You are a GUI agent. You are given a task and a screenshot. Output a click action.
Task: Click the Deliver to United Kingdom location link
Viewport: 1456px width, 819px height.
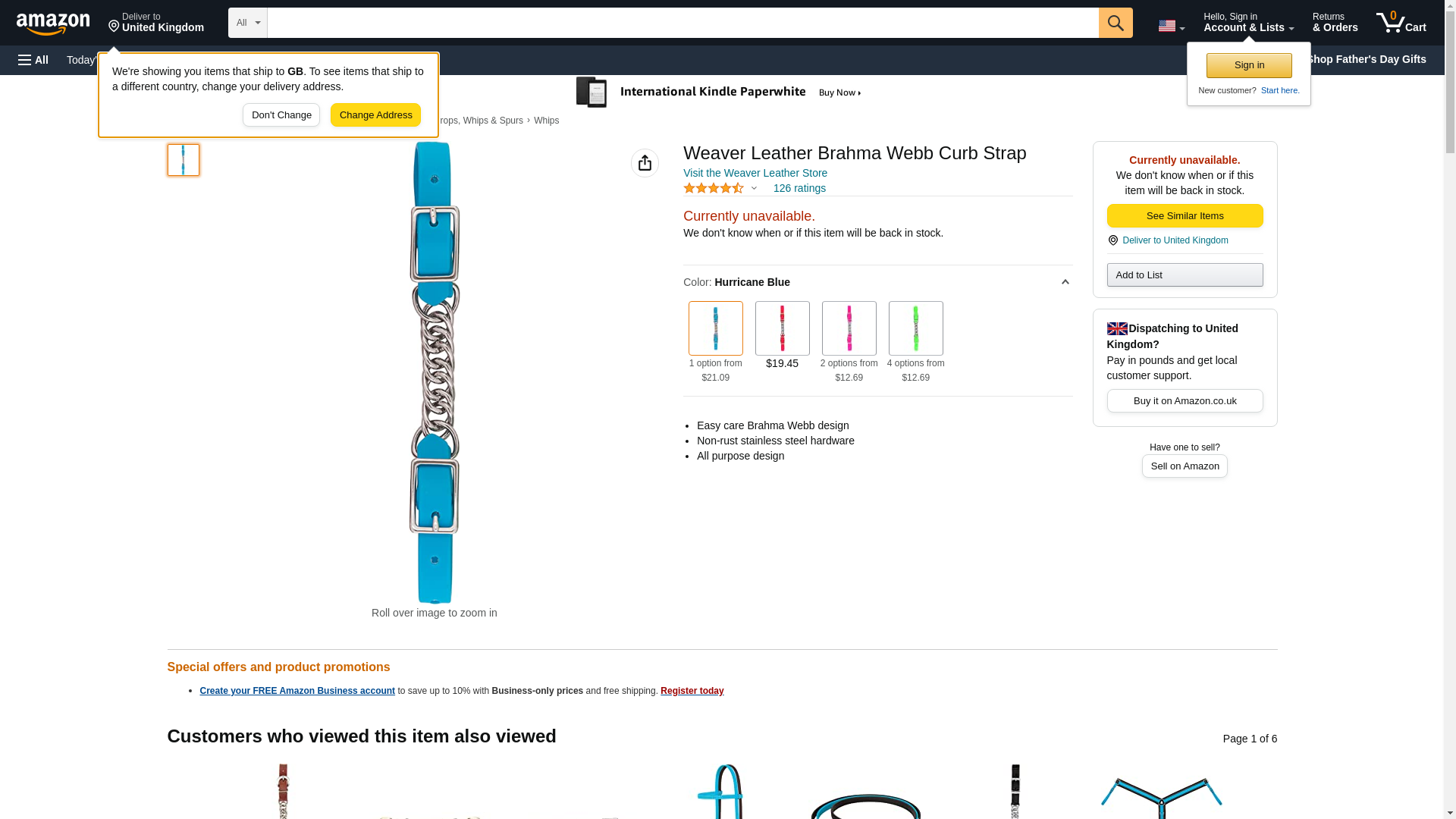pyautogui.click(x=1175, y=240)
